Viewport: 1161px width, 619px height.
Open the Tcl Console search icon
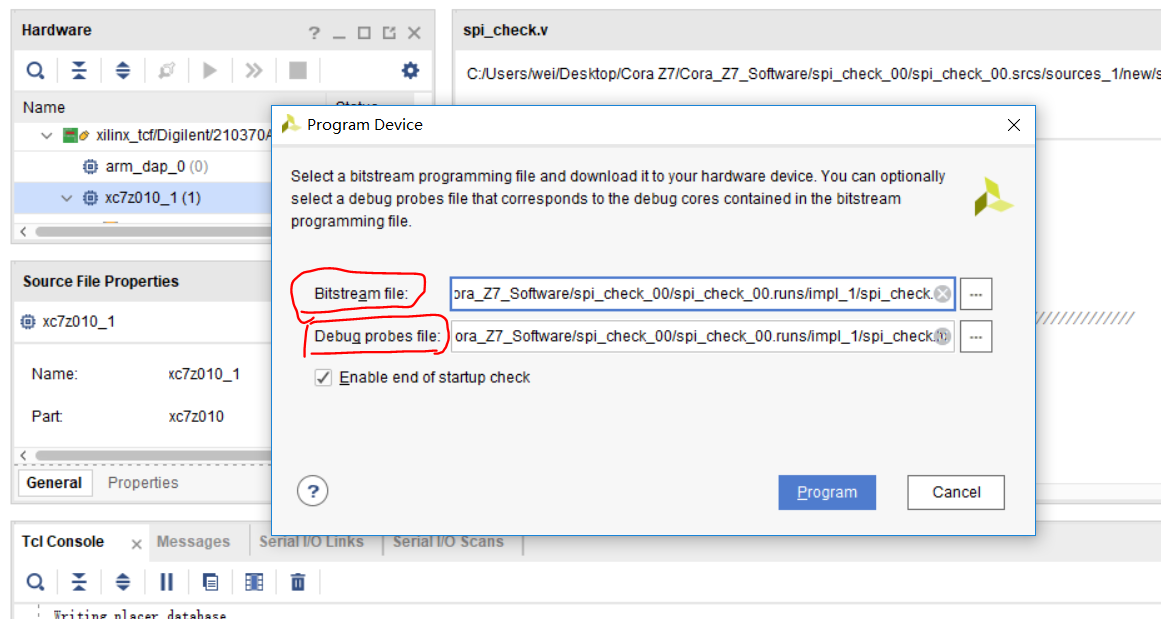tap(35, 581)
